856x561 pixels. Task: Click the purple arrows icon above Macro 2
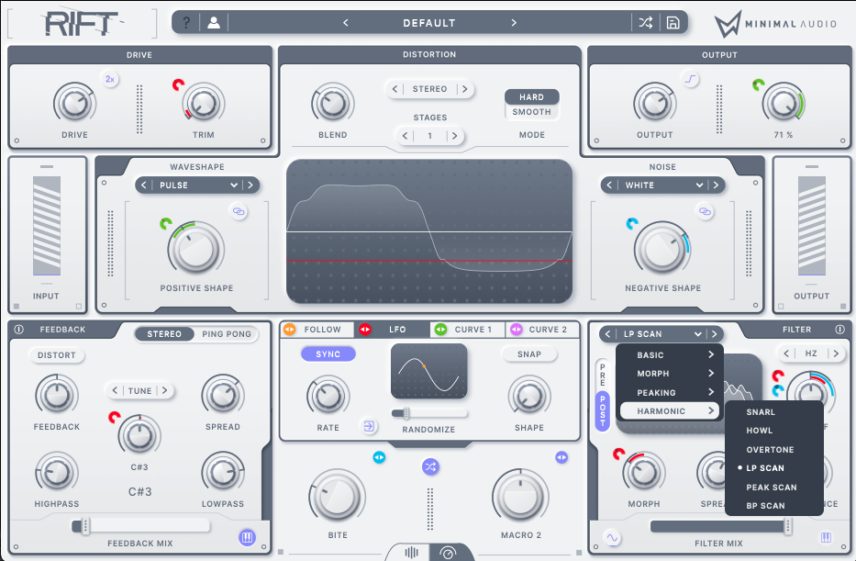(561, 457)
